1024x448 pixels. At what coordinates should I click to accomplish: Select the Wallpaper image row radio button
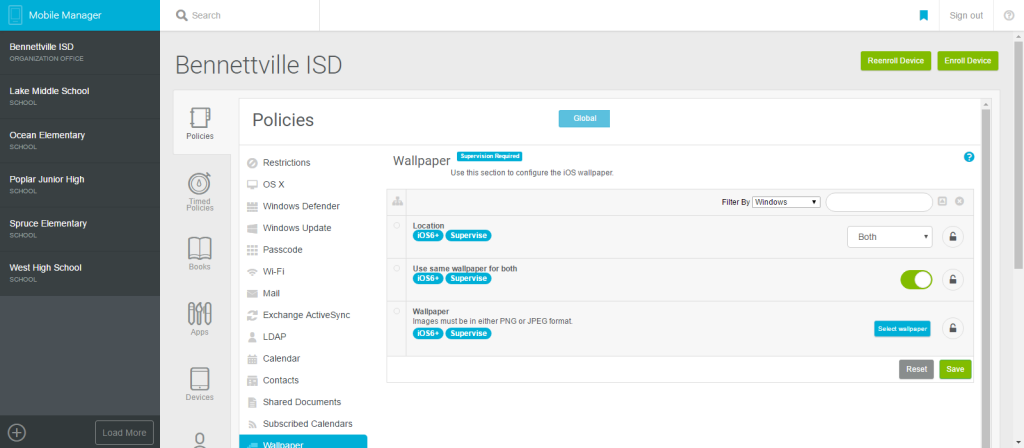[396, 311]
